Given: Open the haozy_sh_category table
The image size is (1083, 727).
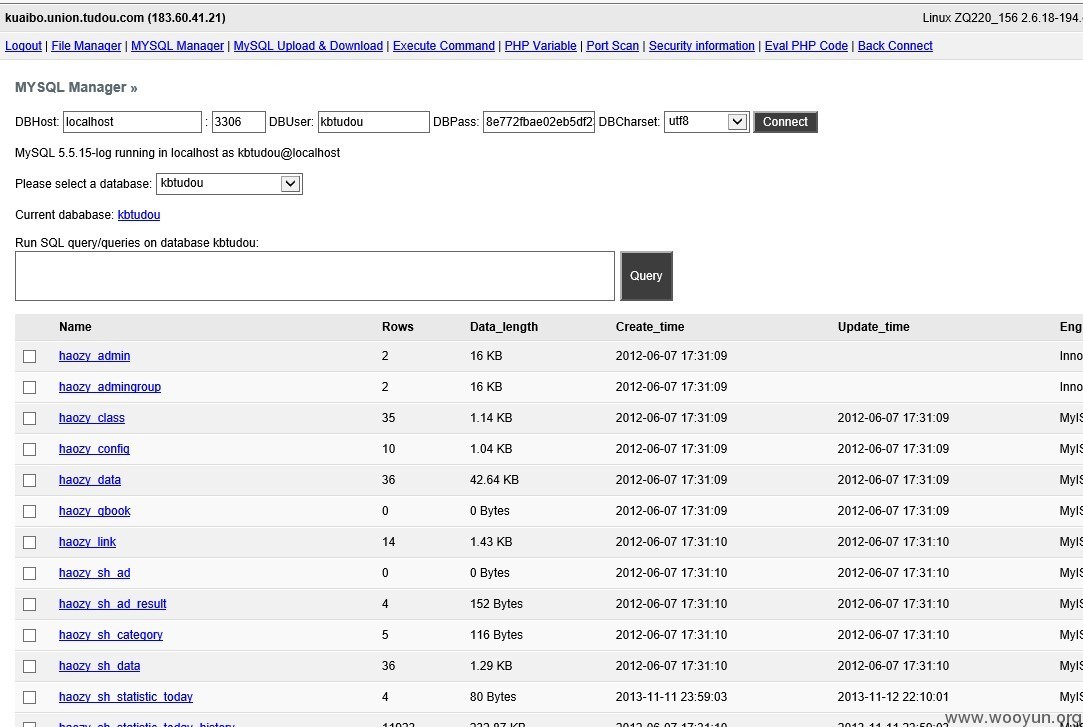Looking at the screenshot, I should tap(111, 636).
